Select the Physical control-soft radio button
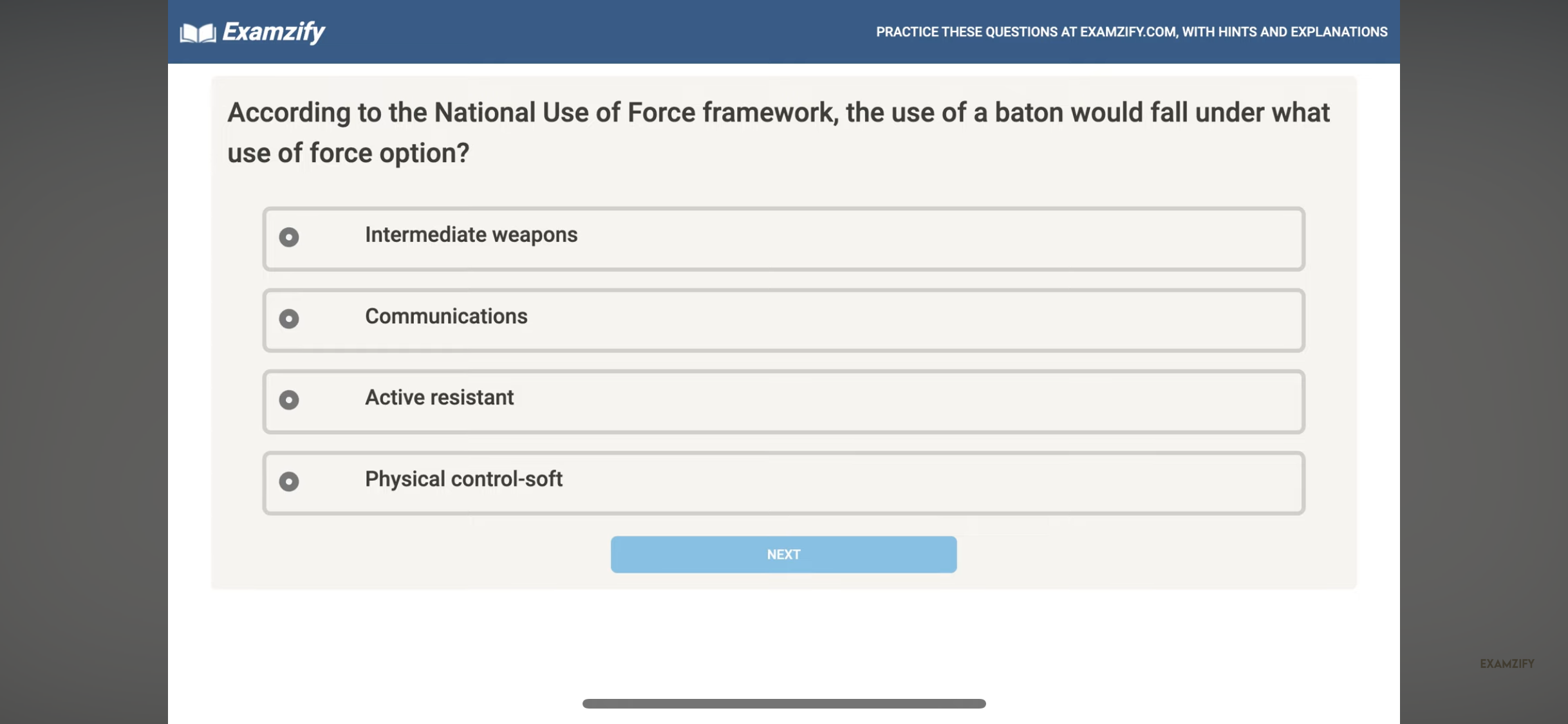Screen dimensions: 1568x724 tap(289, 483)
